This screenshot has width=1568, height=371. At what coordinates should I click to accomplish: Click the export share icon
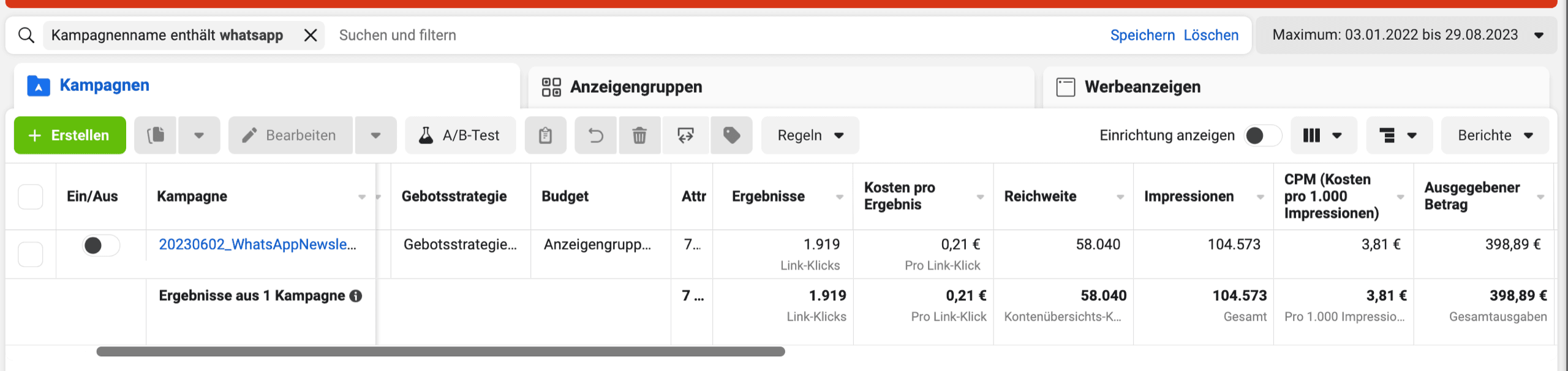click(685, 135)
